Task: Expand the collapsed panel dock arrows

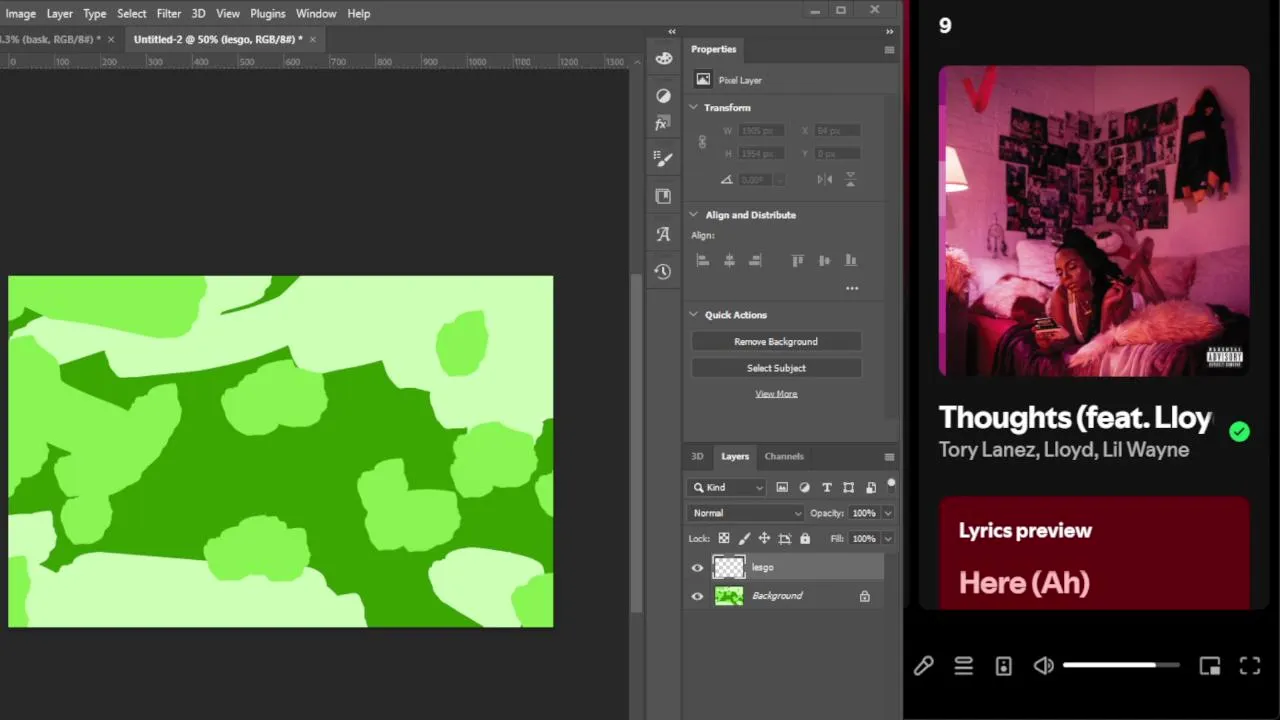Action: pos(672,32)
